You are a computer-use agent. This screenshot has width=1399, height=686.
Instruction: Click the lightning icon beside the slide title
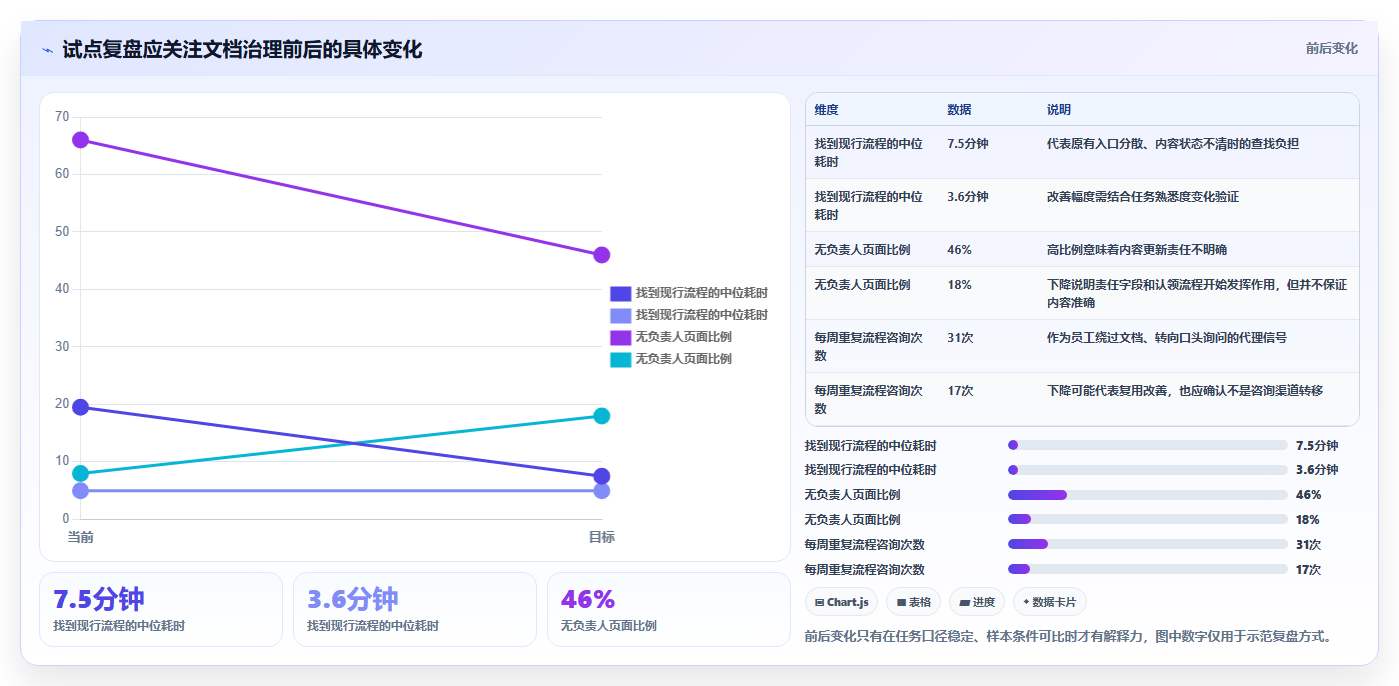tap(47, 49)
